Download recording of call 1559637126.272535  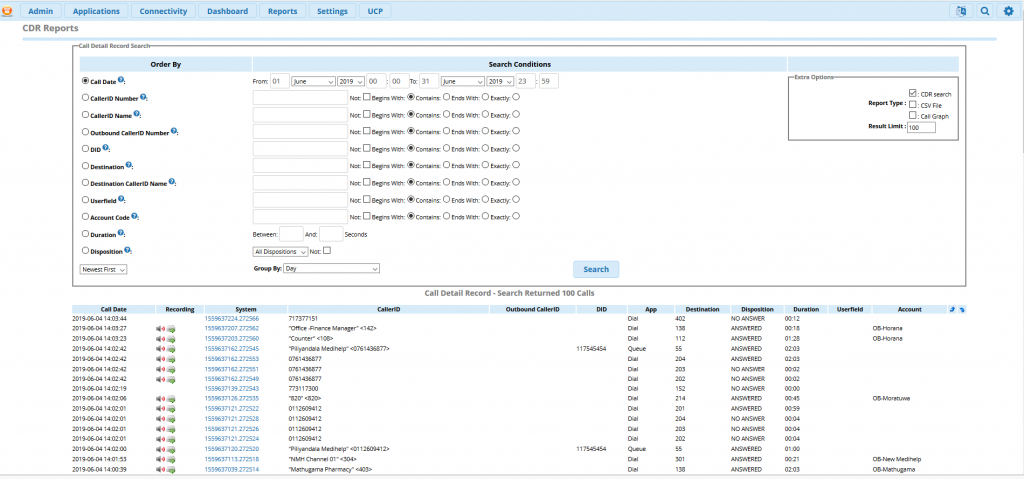171,399
